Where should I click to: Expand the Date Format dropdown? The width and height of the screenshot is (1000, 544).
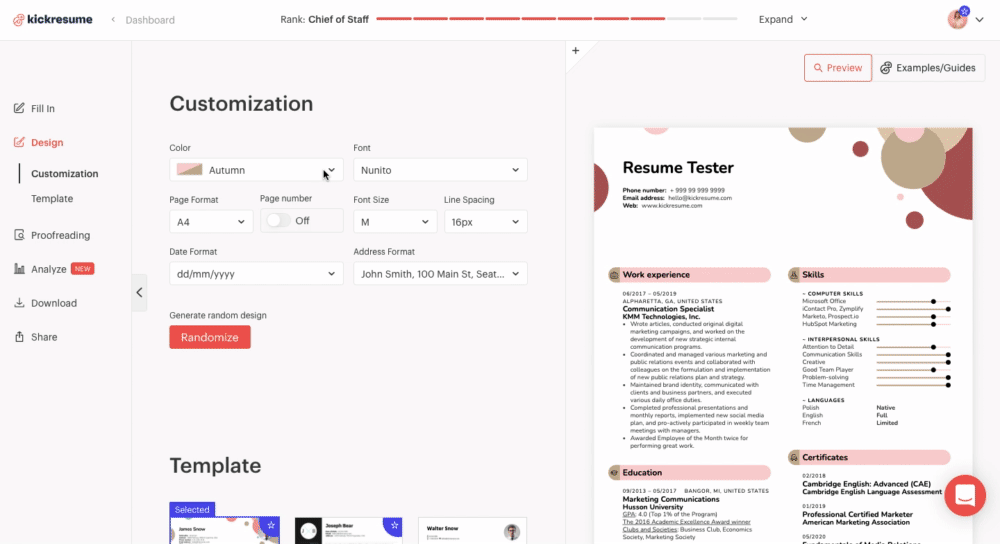point(256,274)
